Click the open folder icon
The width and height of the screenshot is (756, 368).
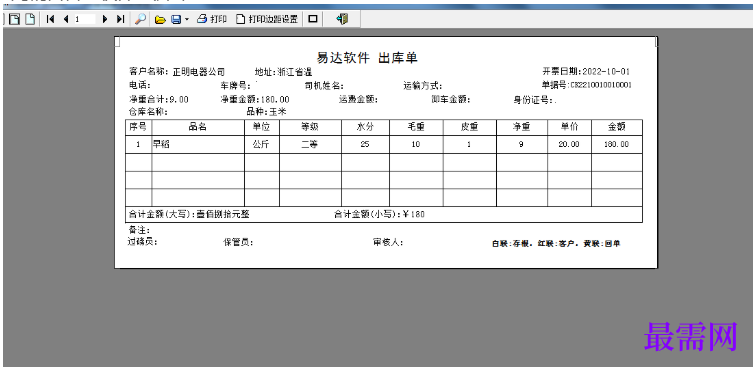click(x=160, y=20)
